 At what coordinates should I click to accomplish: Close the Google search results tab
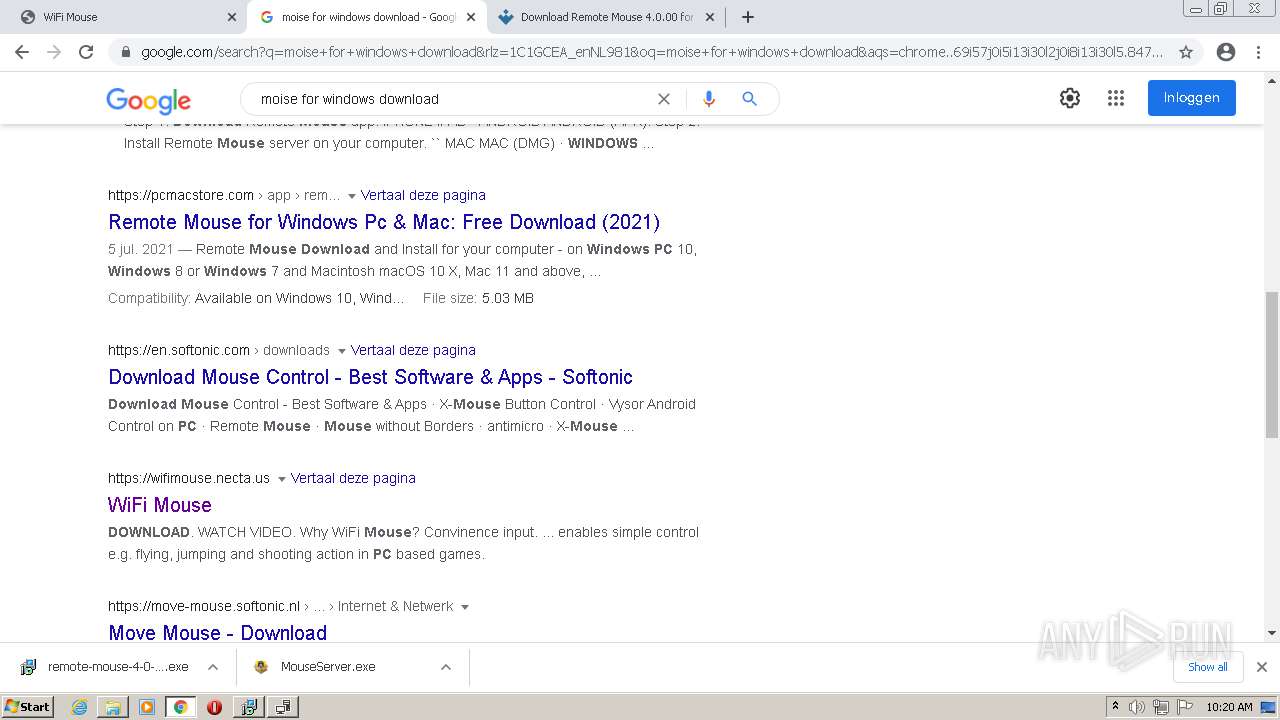click(x=471, y=17)
